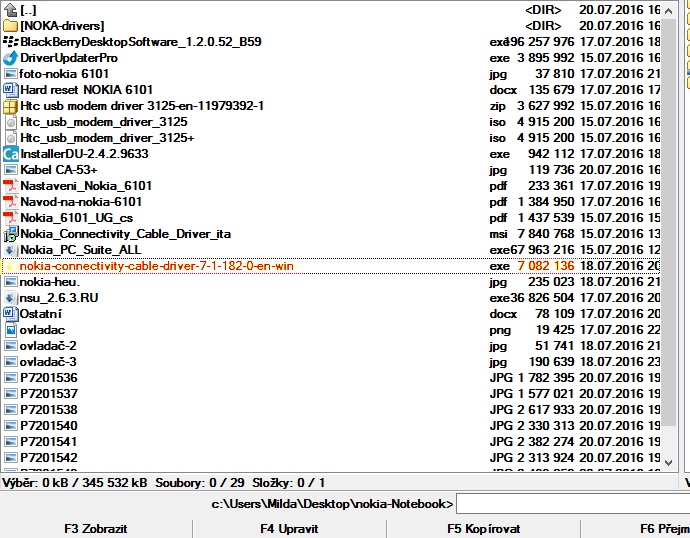Click the 7 082 136 file size value
690x538 pixels.
coord(546,266)
